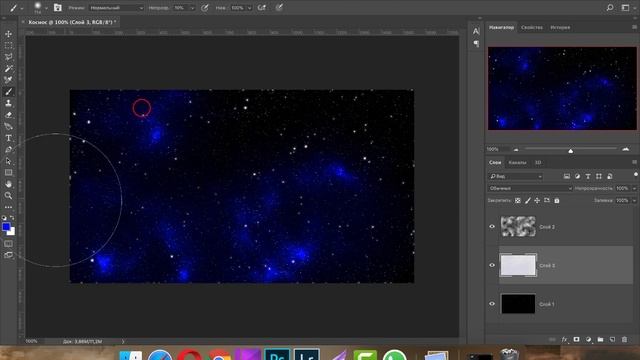The width and height of the screenshot is (640, 360).
Task: Add a layer mask
Action: (x=576, y=339)
